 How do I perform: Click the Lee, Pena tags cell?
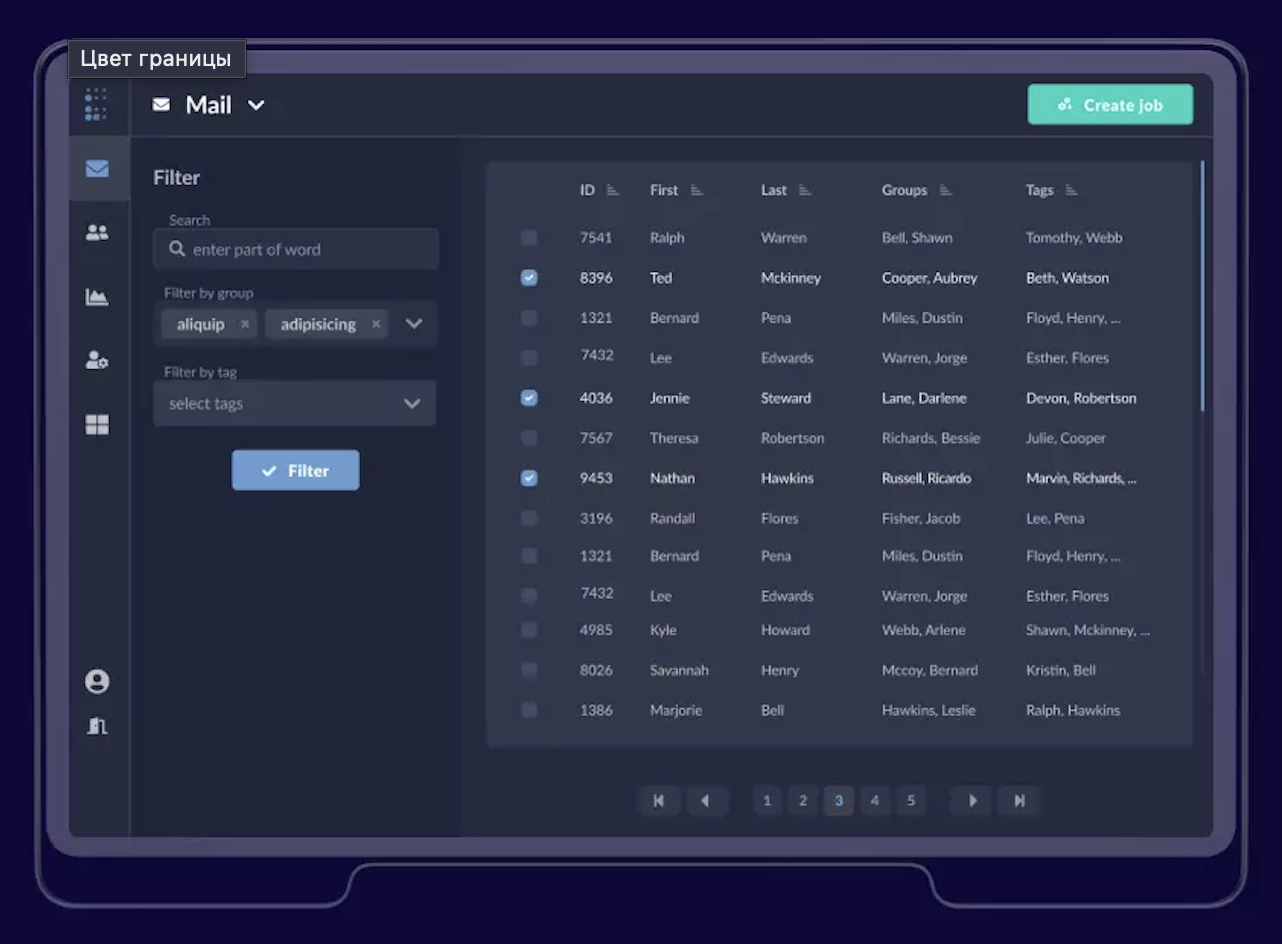point(1055,518)
